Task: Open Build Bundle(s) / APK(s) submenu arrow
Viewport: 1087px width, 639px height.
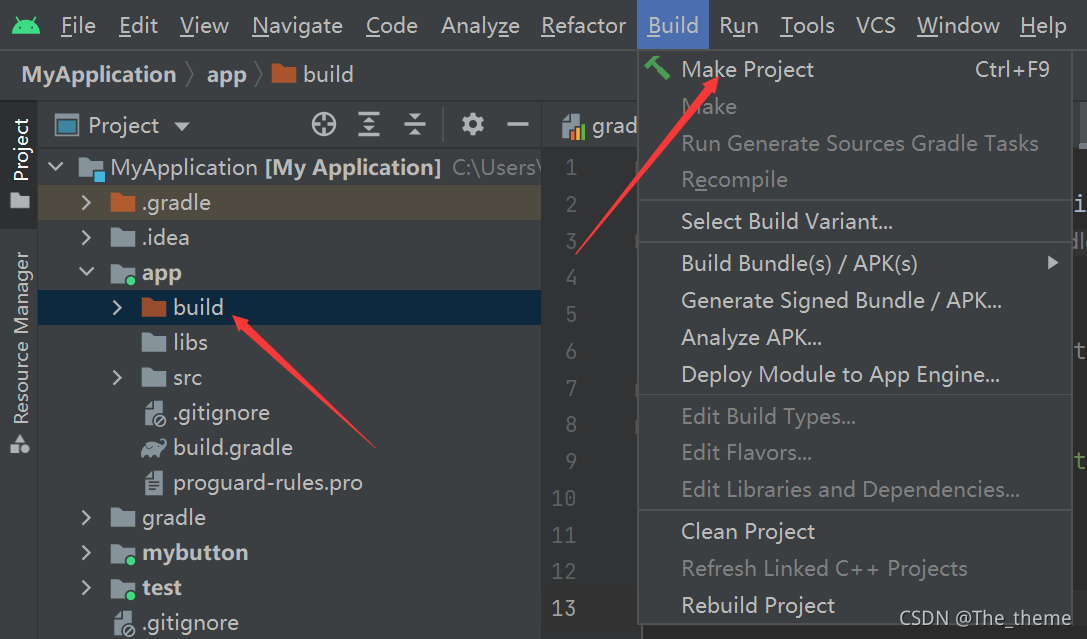Action: click(1053, 263)
